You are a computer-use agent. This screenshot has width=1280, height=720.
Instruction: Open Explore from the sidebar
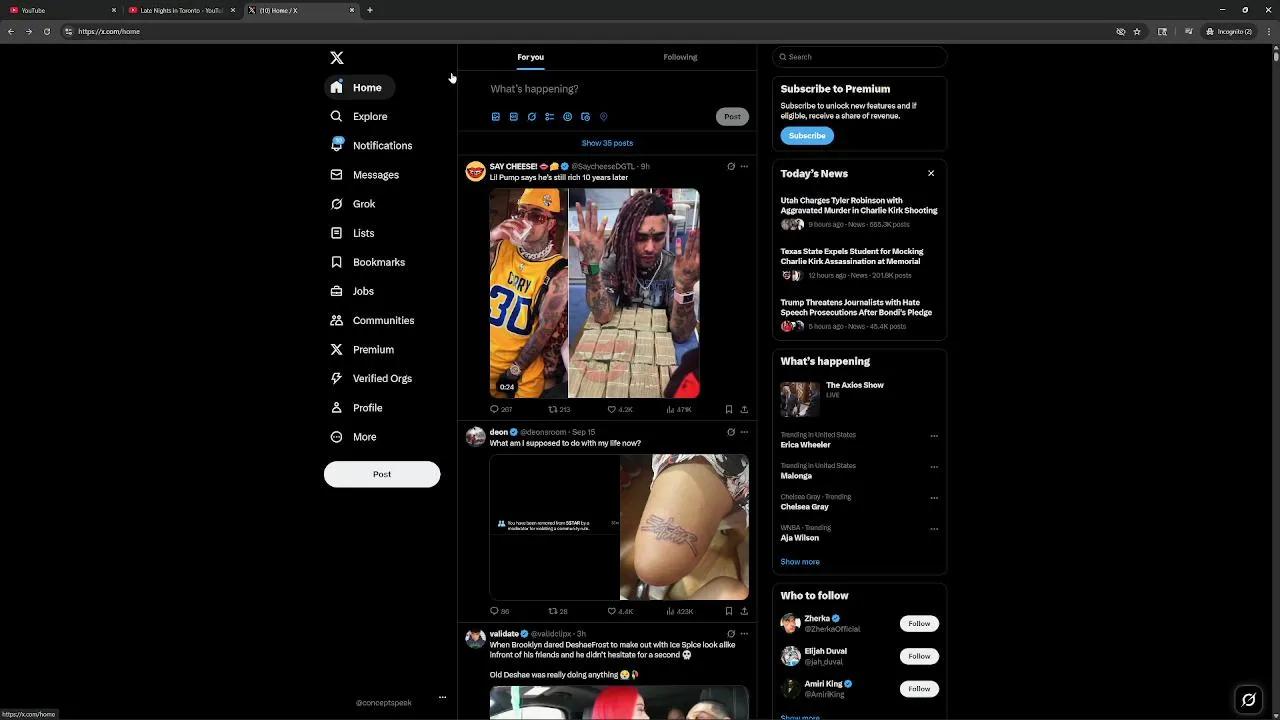click(359, 116)
